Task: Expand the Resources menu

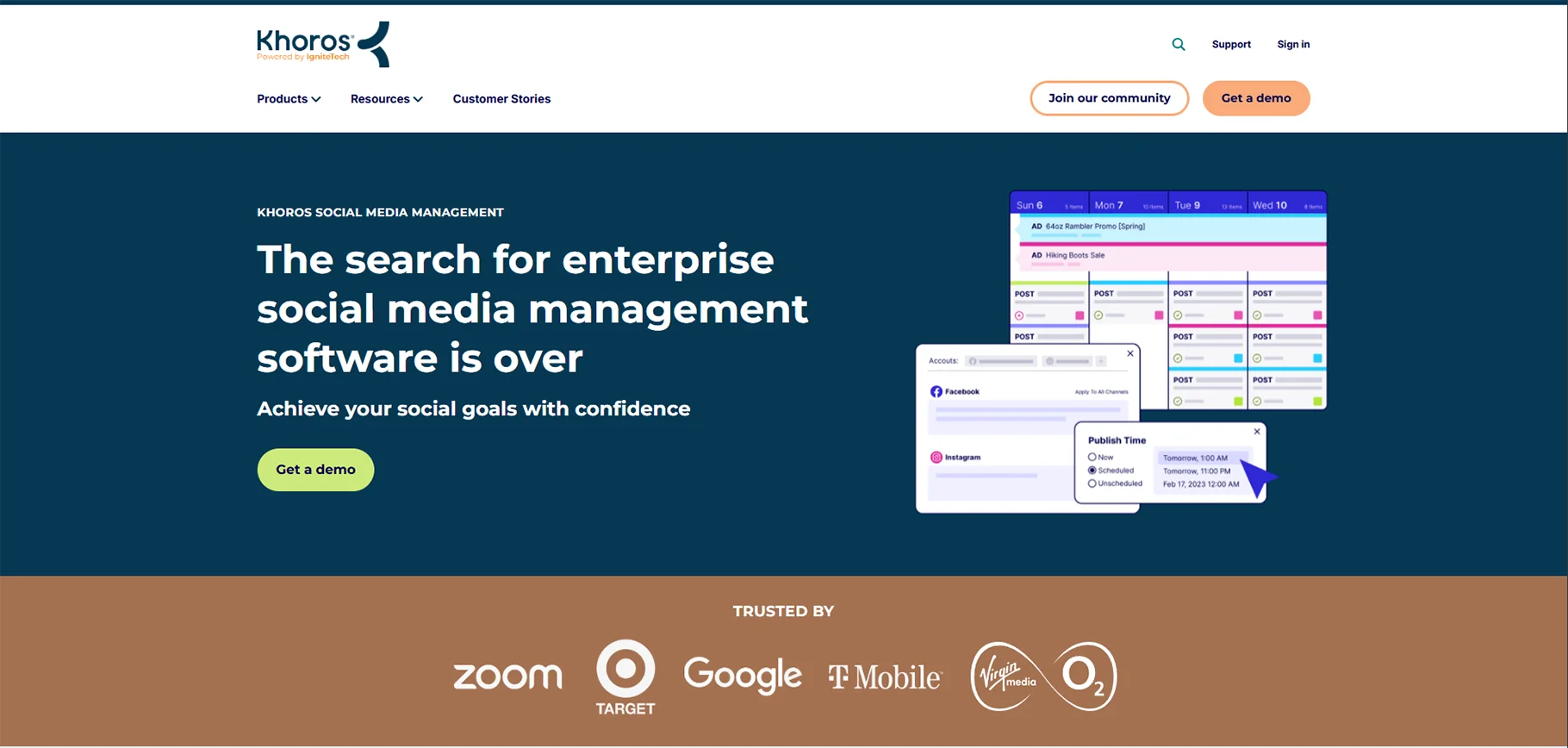Action: [386, 99]
